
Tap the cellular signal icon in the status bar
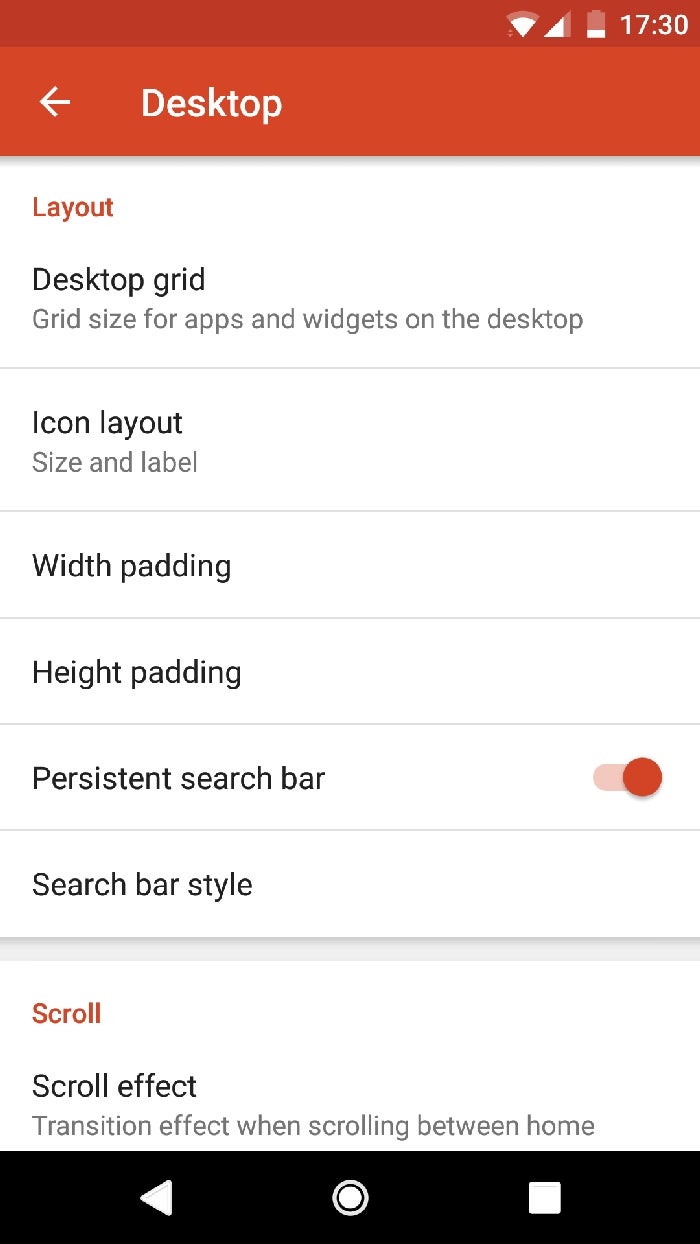point(560,25)
